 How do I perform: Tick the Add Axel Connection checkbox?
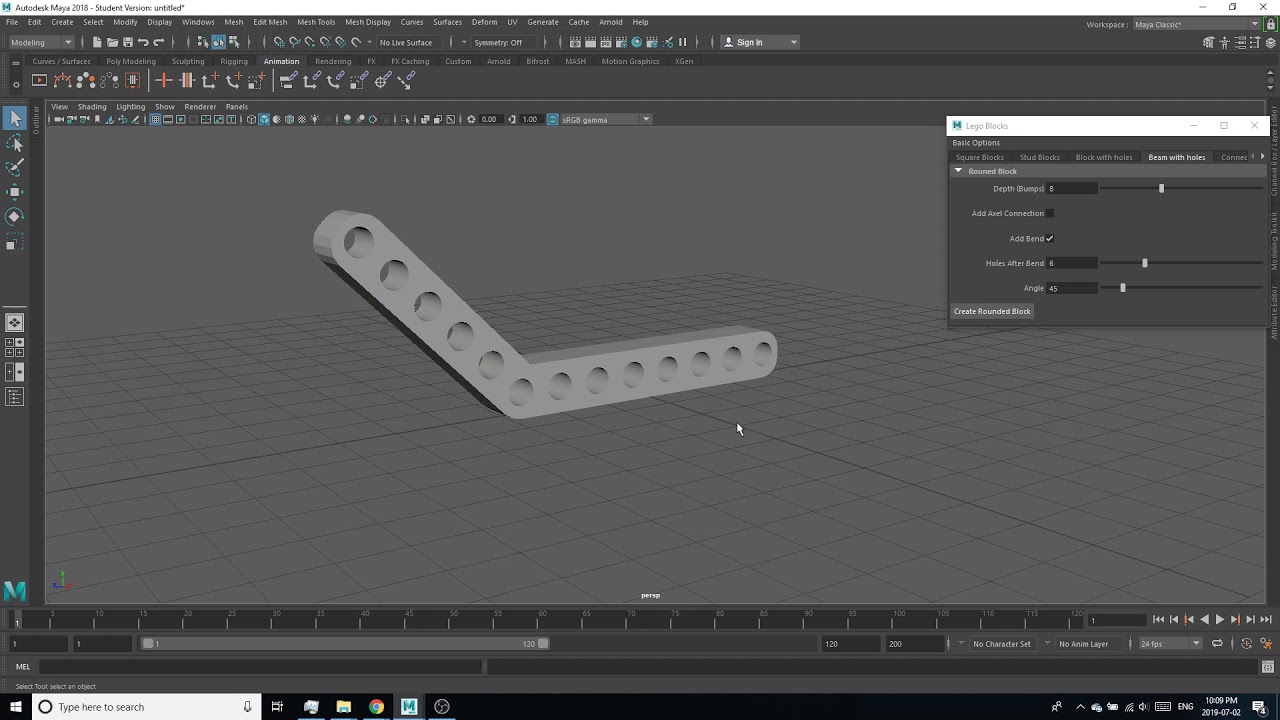click(x=1050, y=213)
